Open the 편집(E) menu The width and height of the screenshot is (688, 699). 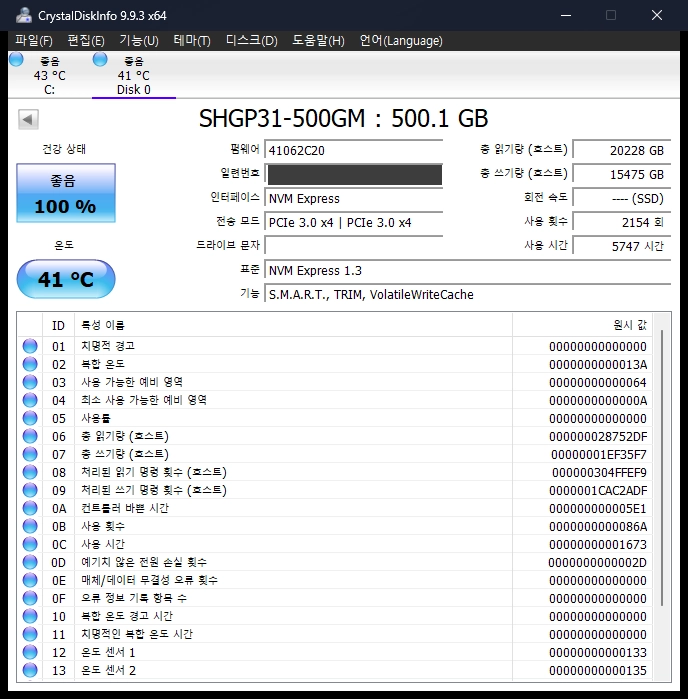tap(86, 41)
